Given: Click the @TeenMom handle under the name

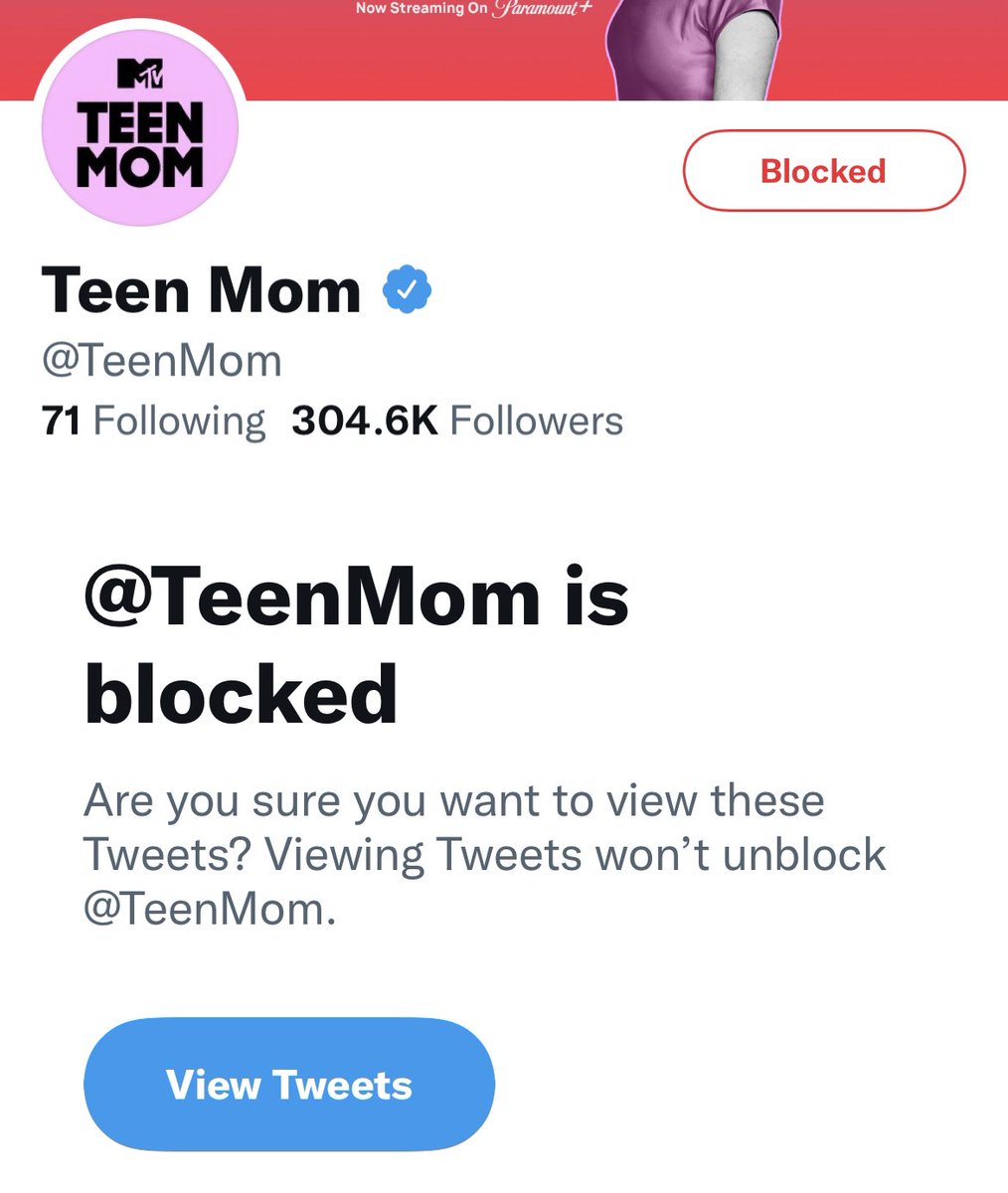Looking at the screenshot, I should click(162, 360).
